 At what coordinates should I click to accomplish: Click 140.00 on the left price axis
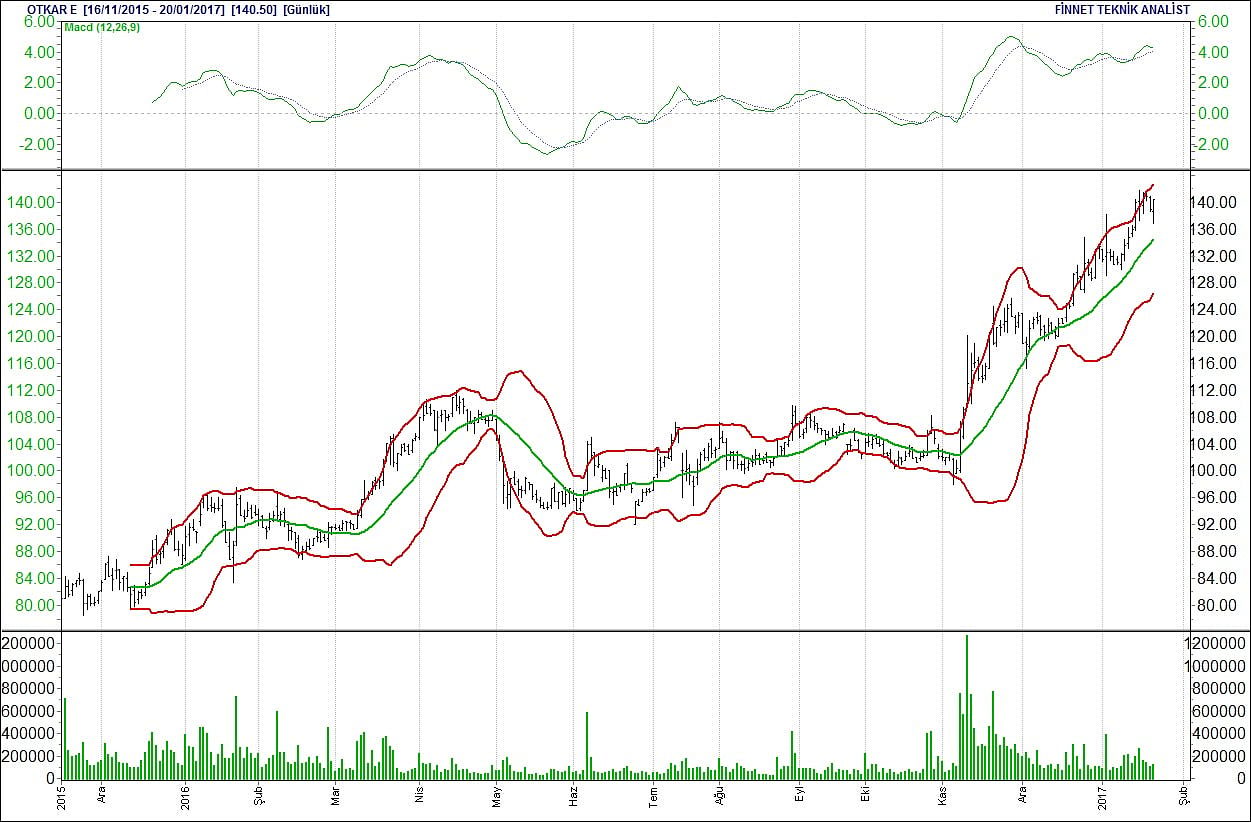30,202
